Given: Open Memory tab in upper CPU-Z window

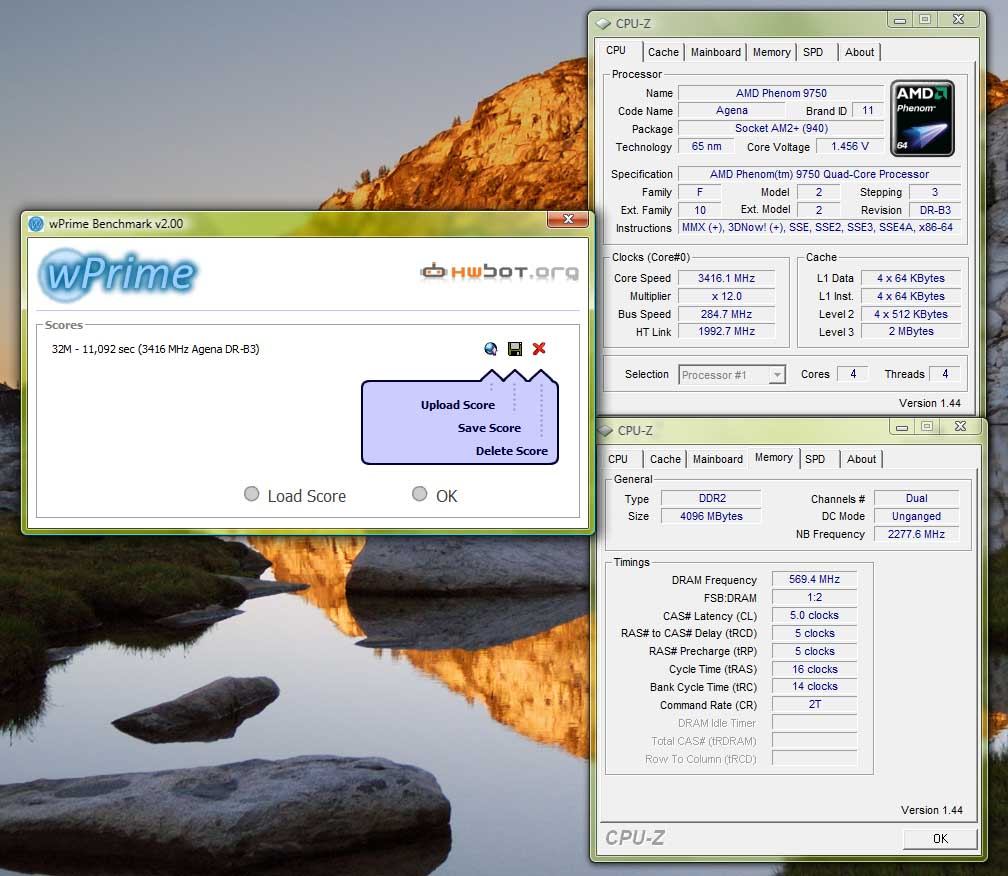Looking at the screenshot, I should 771,52.
